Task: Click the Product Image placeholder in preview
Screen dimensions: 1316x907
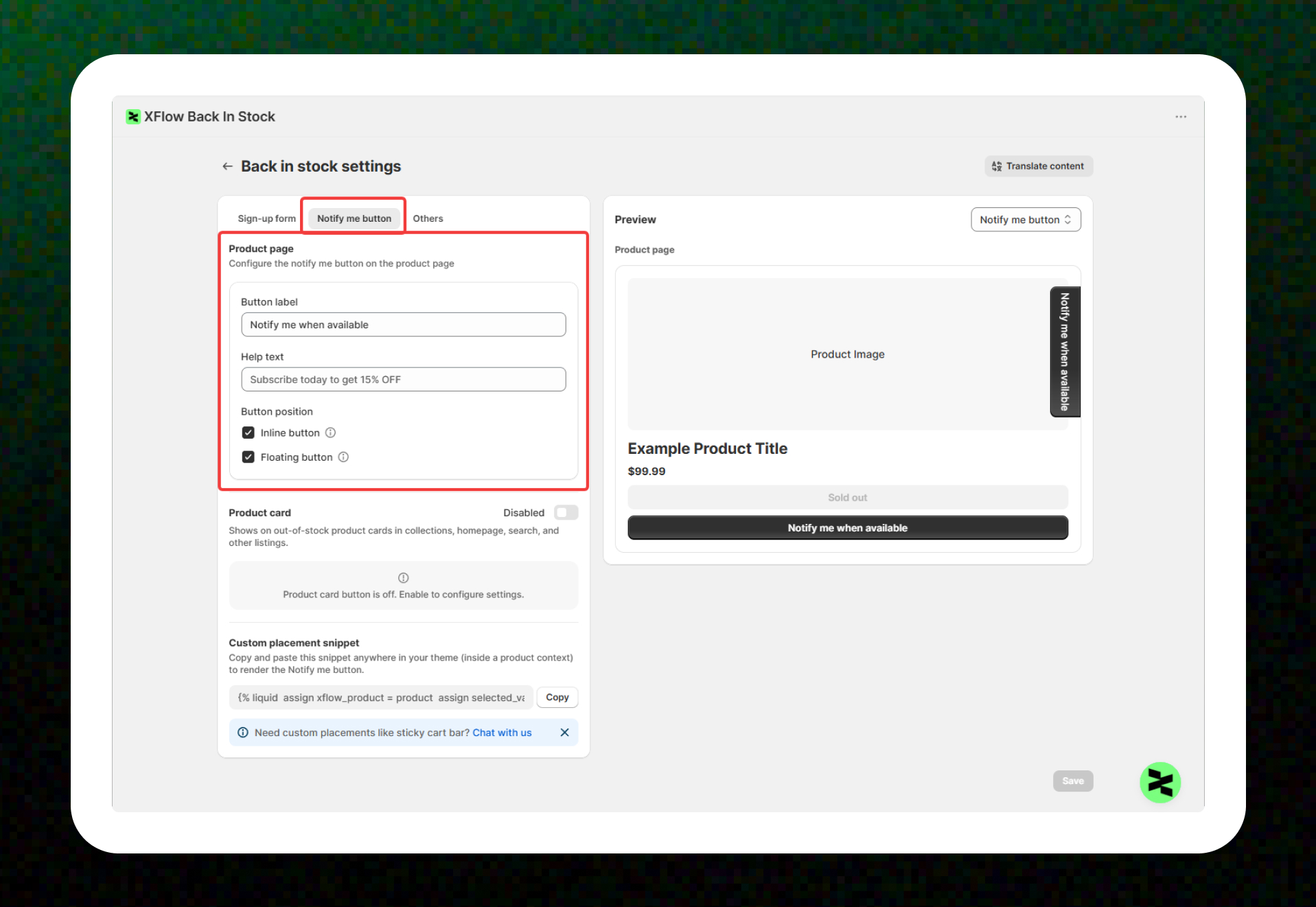Action: pyautogui.click(x=847, y=354)
